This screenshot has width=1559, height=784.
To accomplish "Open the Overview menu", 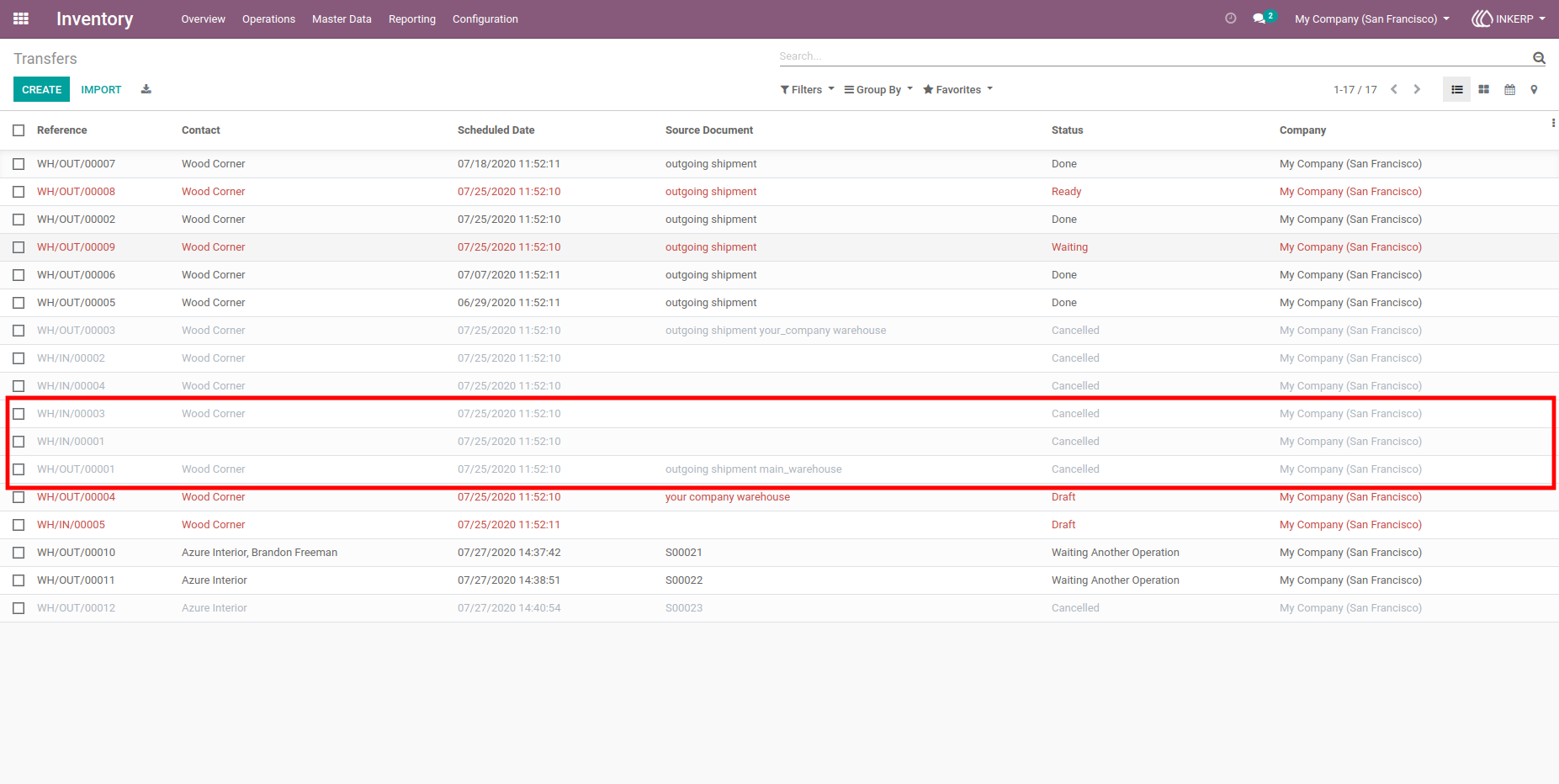I will point(204,19).
